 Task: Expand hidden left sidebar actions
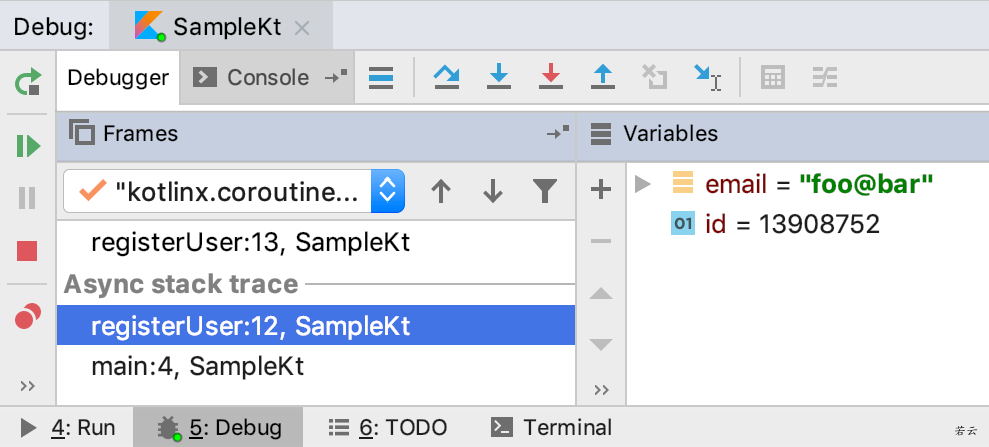coord(28,386)
